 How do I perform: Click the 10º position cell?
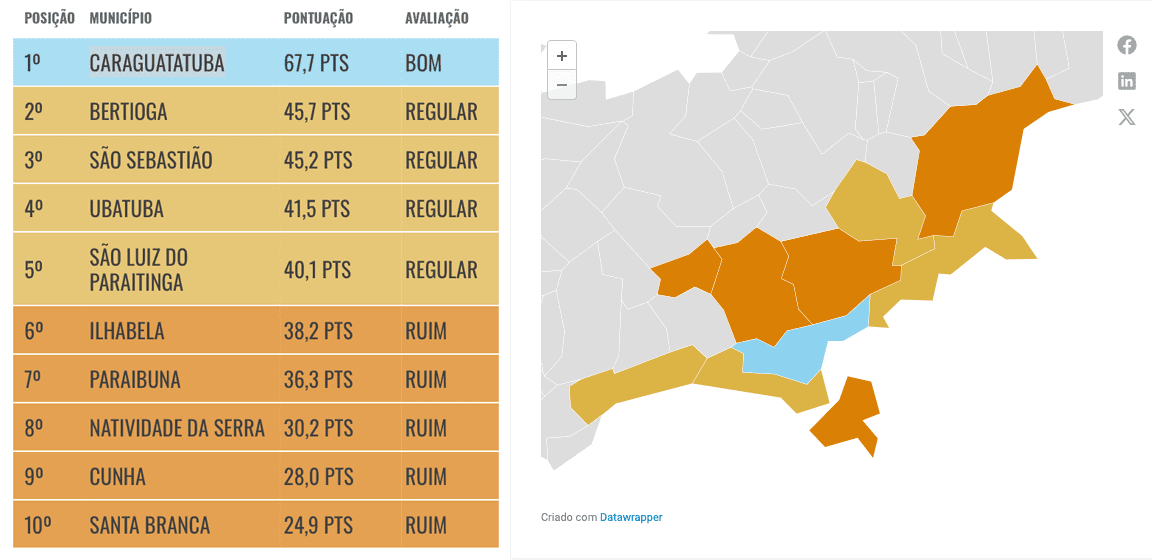[37, 525]
